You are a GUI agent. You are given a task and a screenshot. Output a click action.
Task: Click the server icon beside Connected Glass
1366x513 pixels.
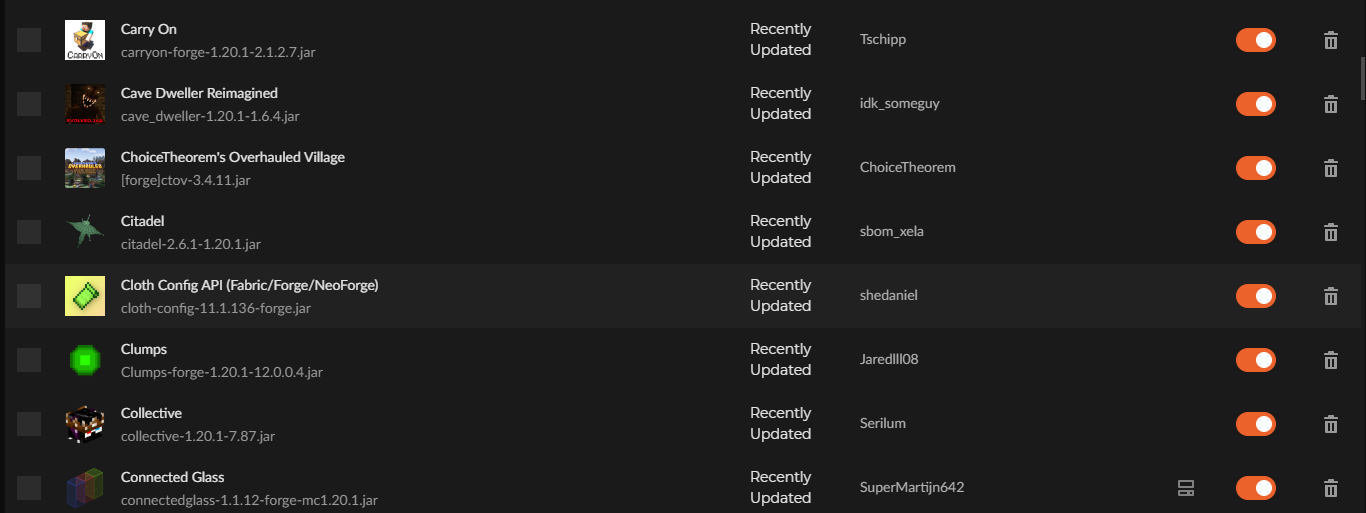pyautogui.click(x=1186, y=488)
